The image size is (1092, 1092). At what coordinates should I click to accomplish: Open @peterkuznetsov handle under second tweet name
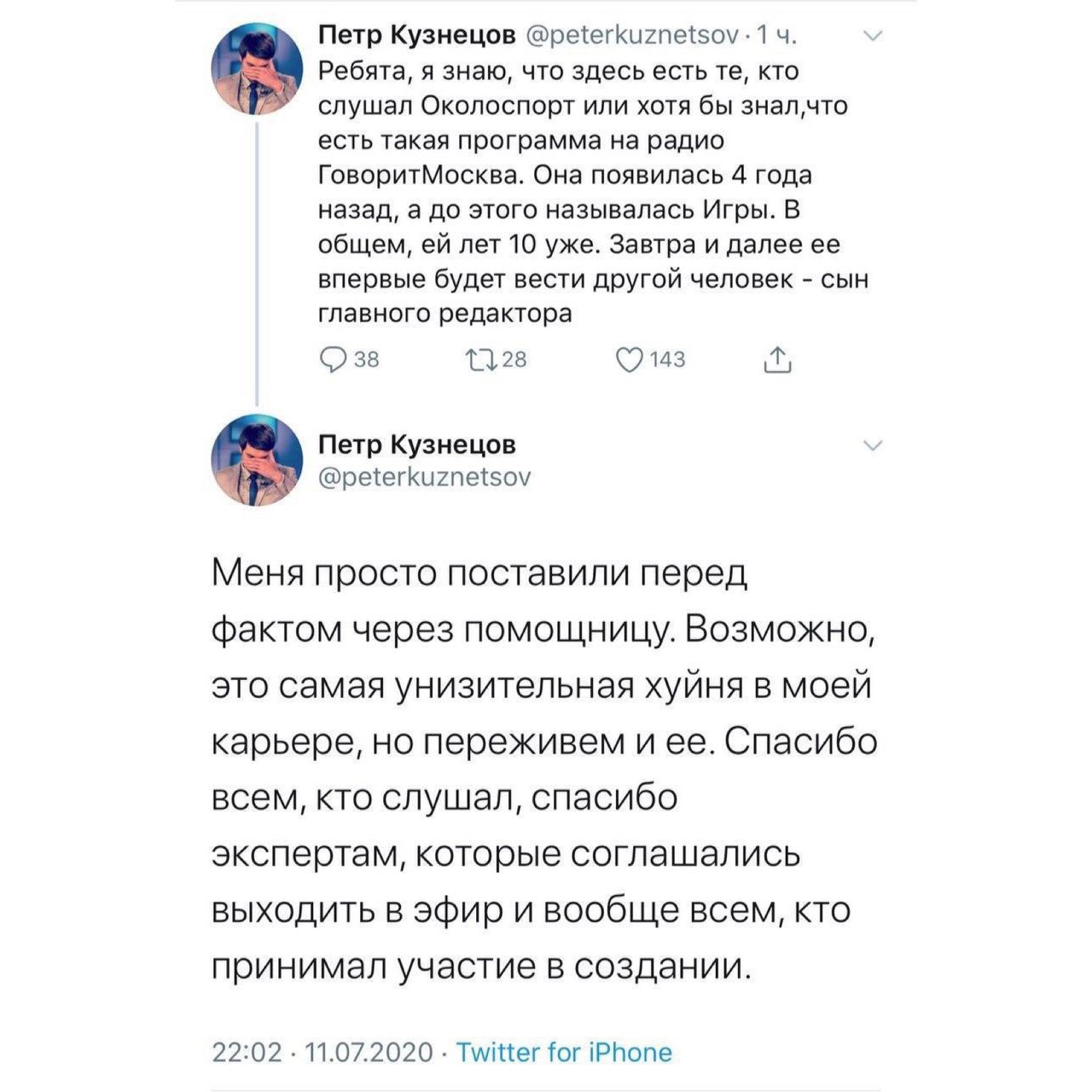click(424, 476)
